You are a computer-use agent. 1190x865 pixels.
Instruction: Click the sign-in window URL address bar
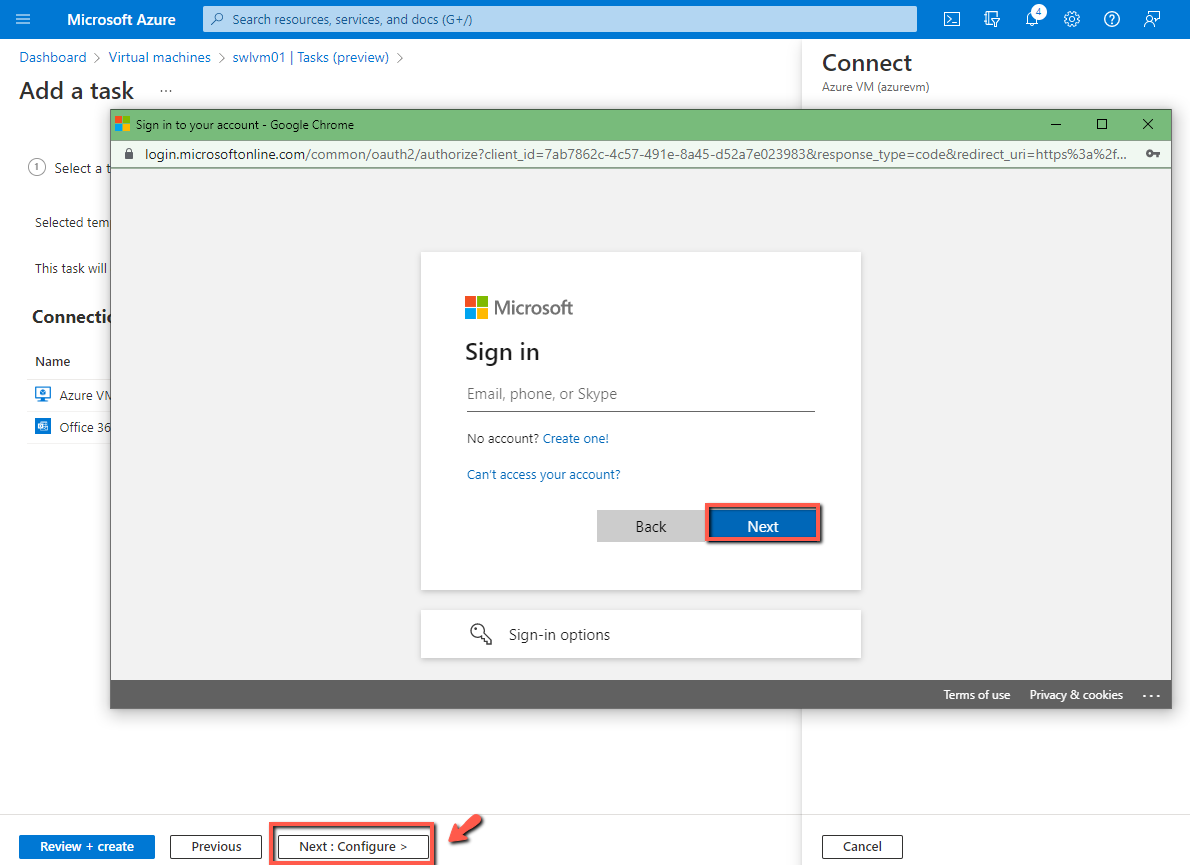click(x=635, y=154)
